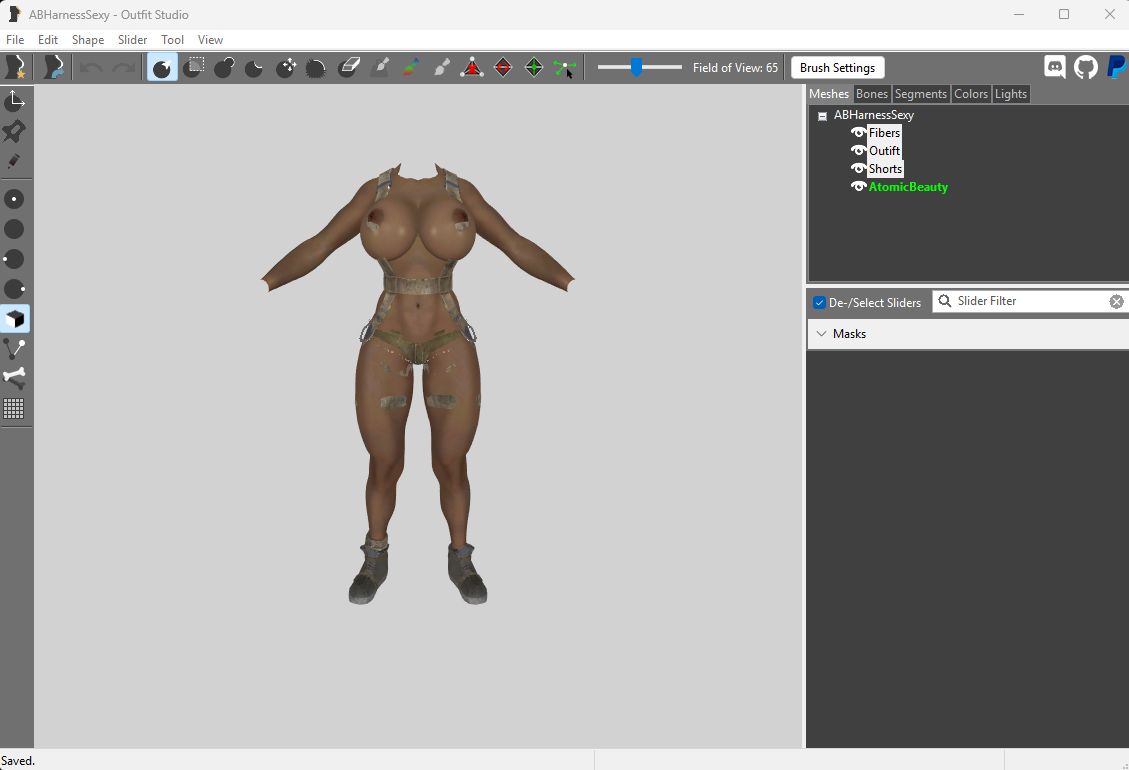Select the Inflate brush tool
1129x770 pixels.
(225, 68)
